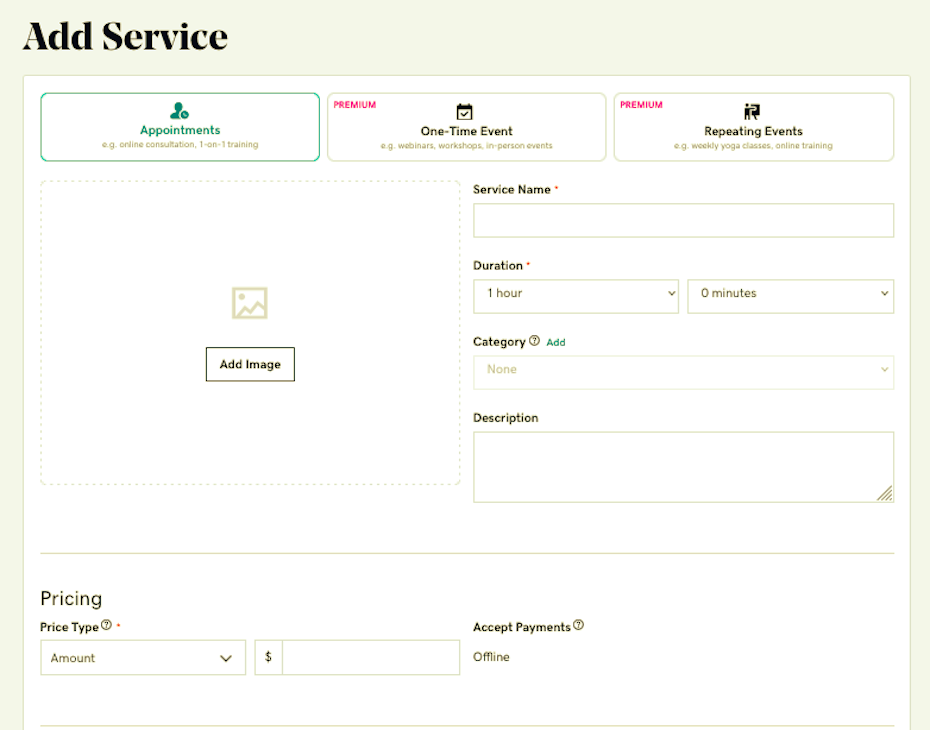Screen dimensions: 930x730
Task: Choose the Repeating Events tab
Action: click(x=753, y=127)
